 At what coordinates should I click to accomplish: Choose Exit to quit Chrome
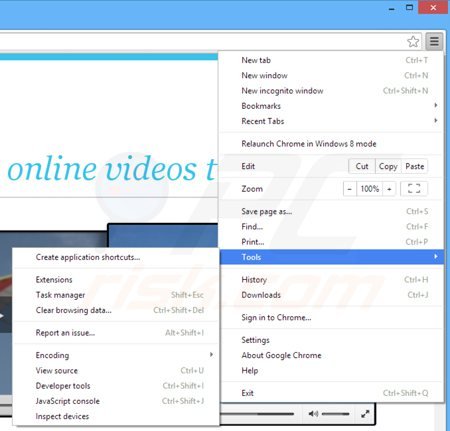[x=332, y=393]
